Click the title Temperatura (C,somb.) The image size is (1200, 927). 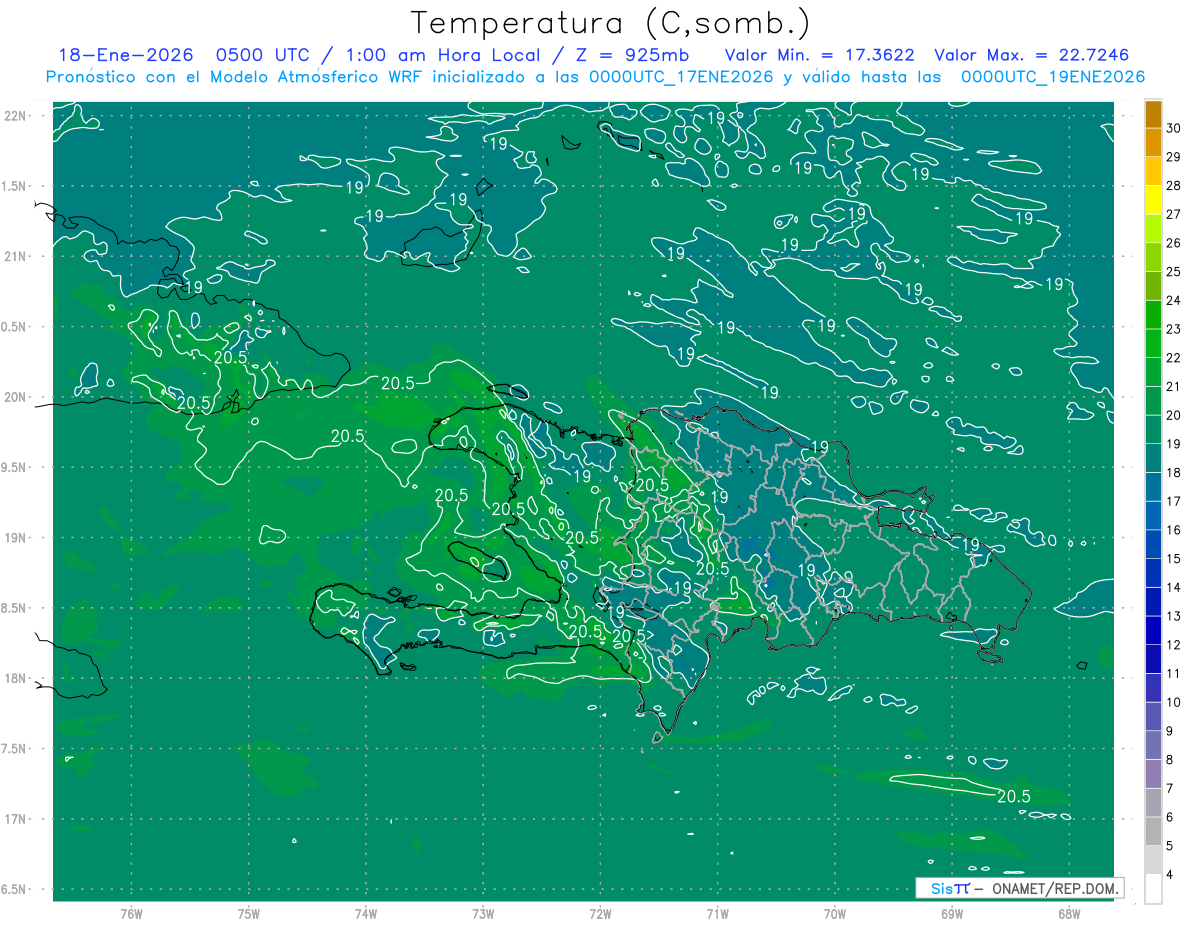610,22
